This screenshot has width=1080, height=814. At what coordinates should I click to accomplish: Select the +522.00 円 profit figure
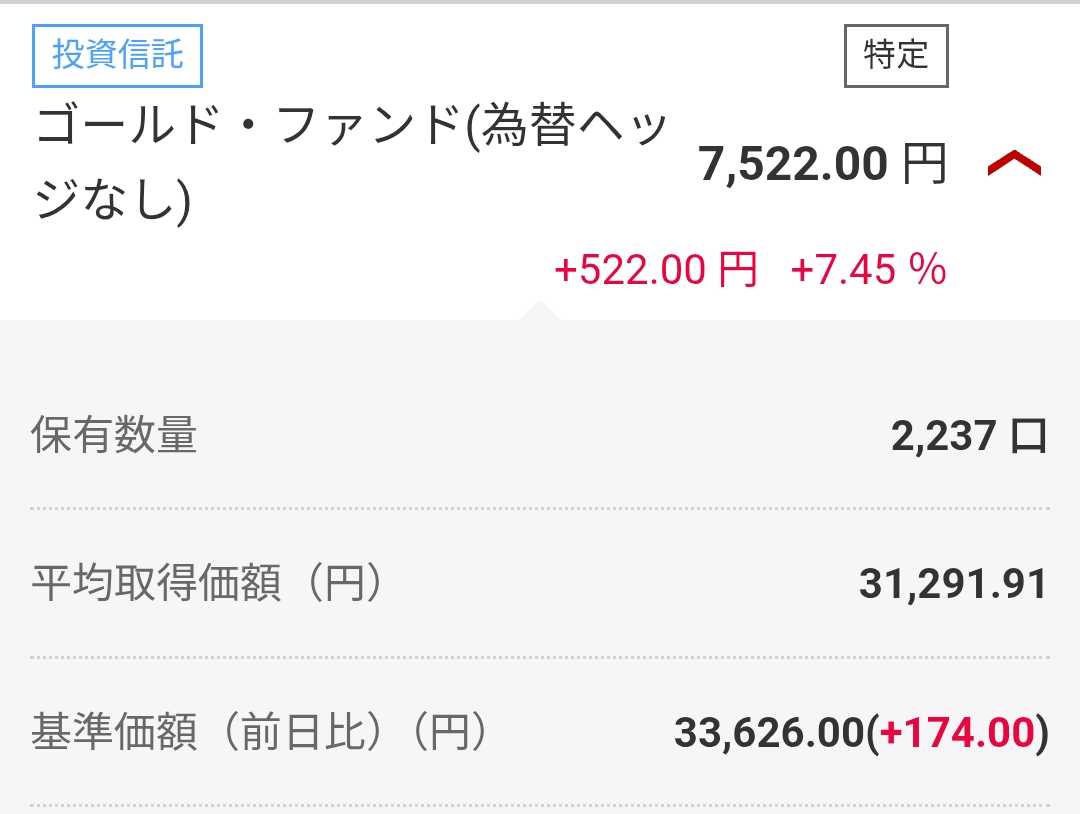tap(655, 270)
